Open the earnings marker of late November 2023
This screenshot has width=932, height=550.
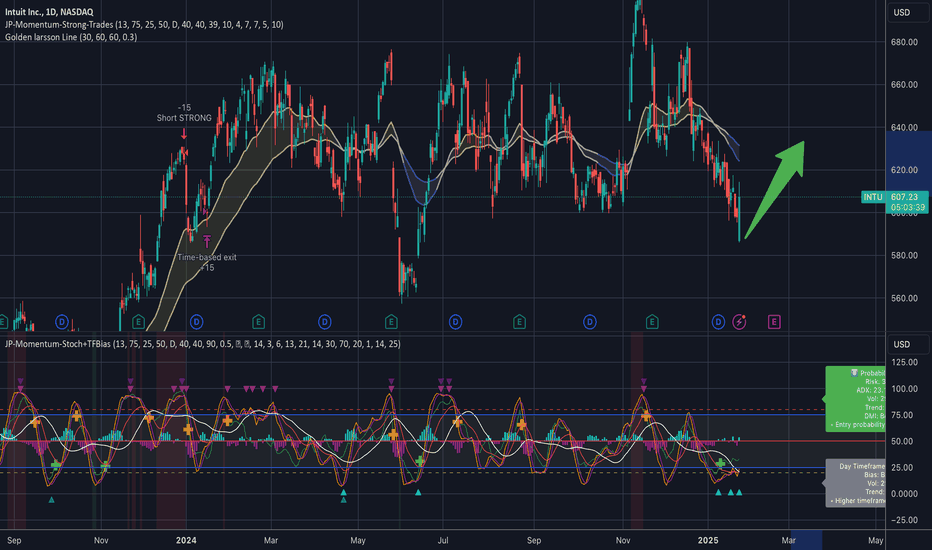(138, 322)
